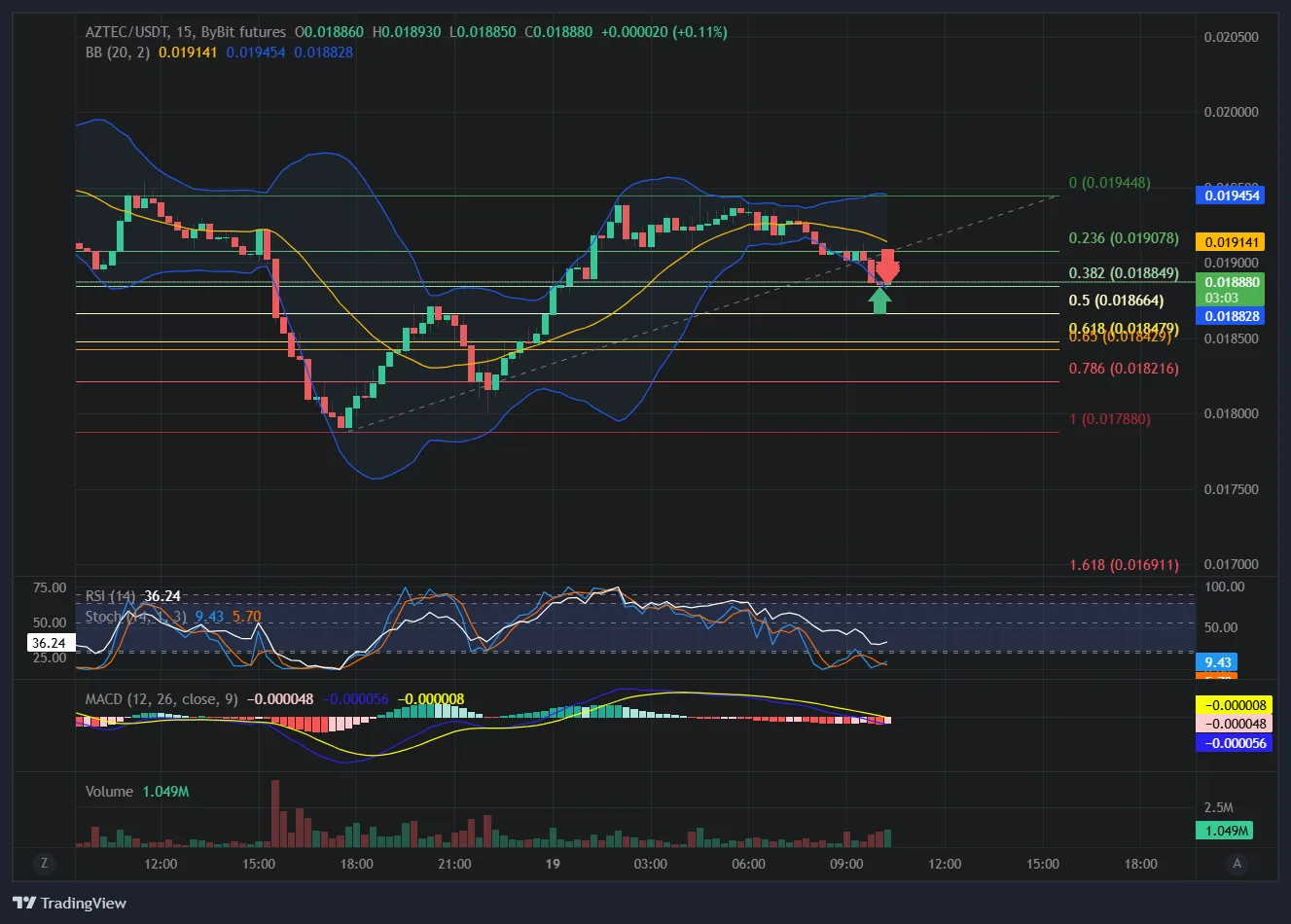Click the Fib 0.786 (0.018216) level label
Screen dimensions: 1291x924
tap(1124, 369)
